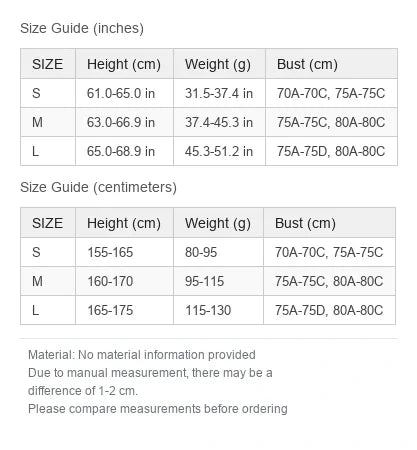This screenshot has height=450, width=417.
Task: Click the 65.0-68.9 in height cell
Action: pyautogui.click(x=124, y=151)
